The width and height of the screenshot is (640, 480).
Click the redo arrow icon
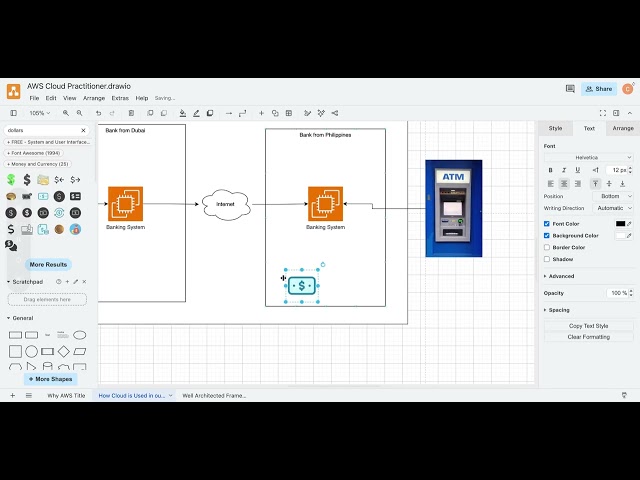click(x=112, y=113)
